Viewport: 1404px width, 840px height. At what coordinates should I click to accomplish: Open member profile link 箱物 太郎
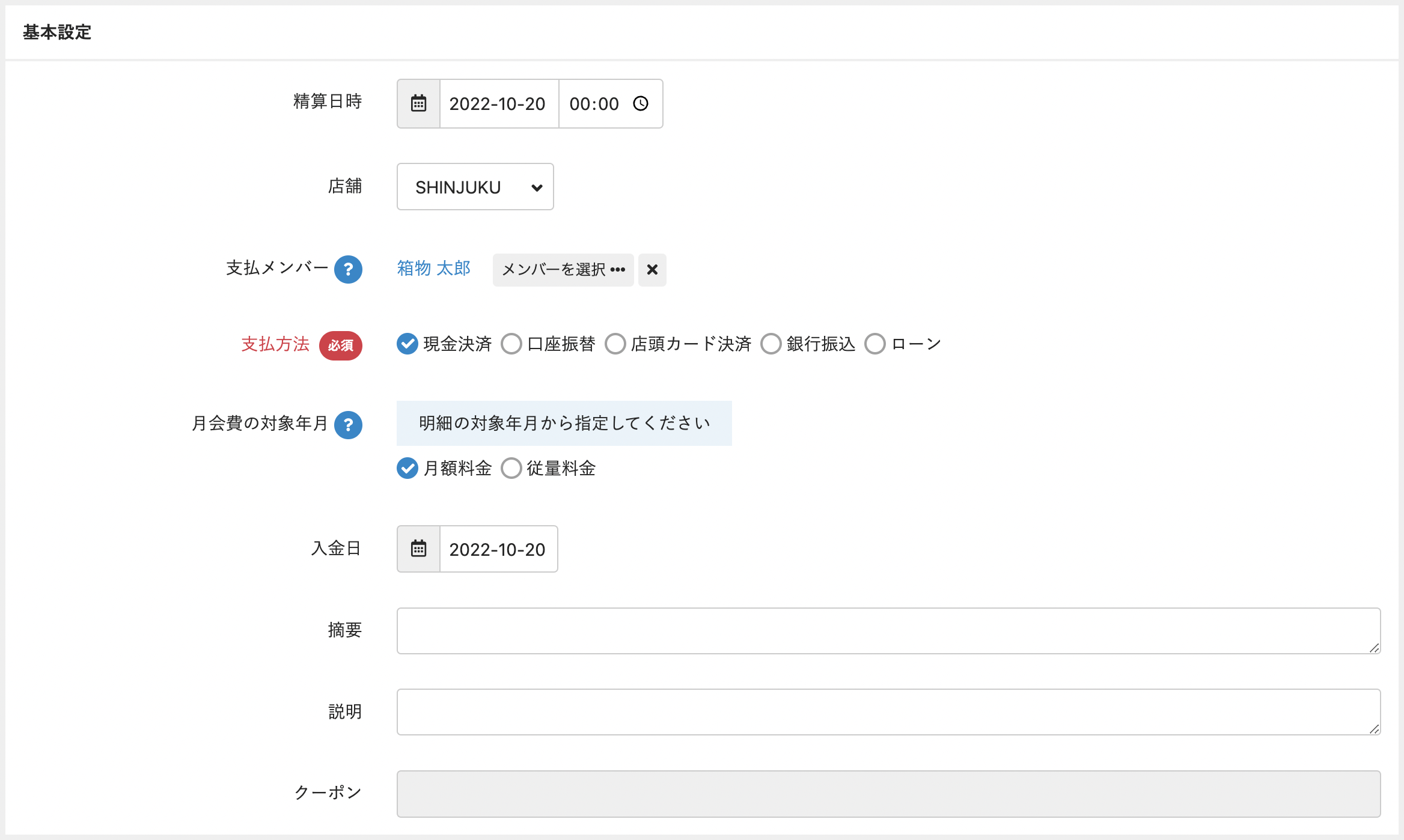434,269
